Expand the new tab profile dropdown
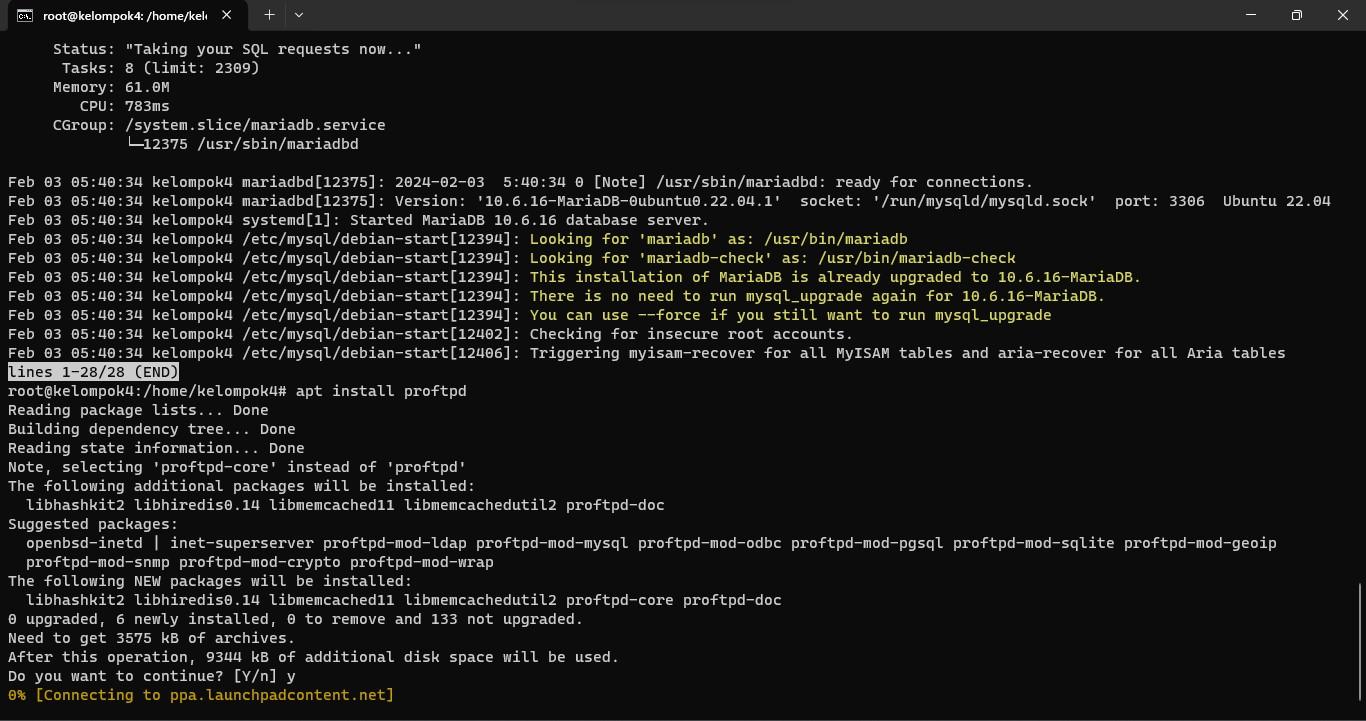The height and width of the screenshot is (721, 1366). click(x=299, y=15)
